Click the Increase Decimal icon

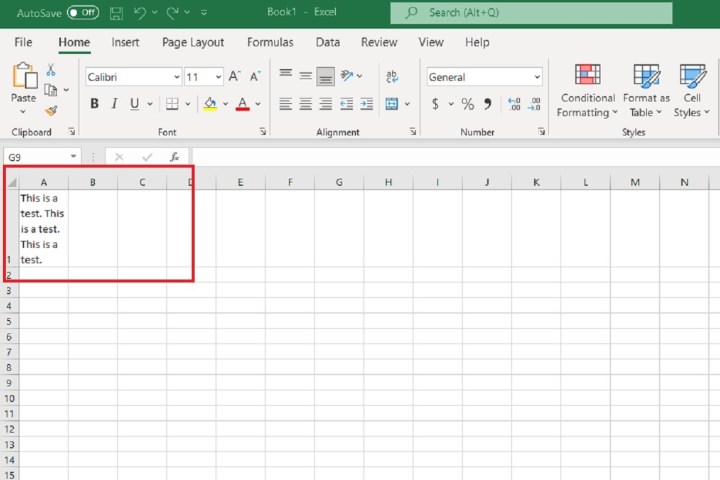click(x=514, y=104)
